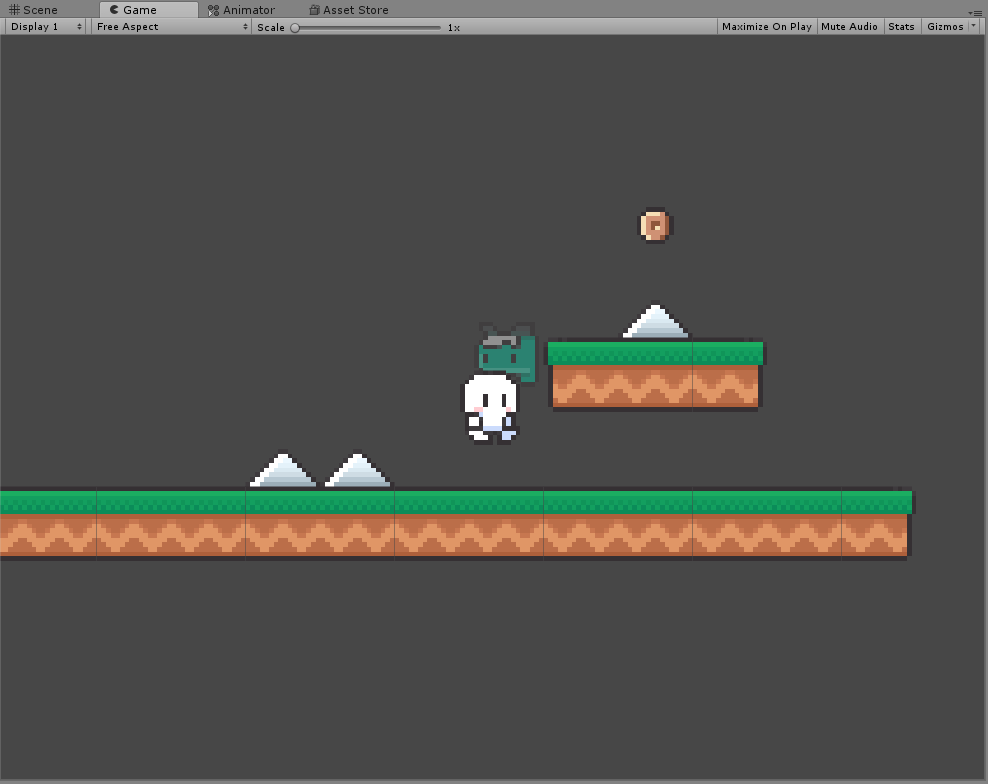Click the 1x scale value
This screenshot has width=988, height=784.
point(454,28)
